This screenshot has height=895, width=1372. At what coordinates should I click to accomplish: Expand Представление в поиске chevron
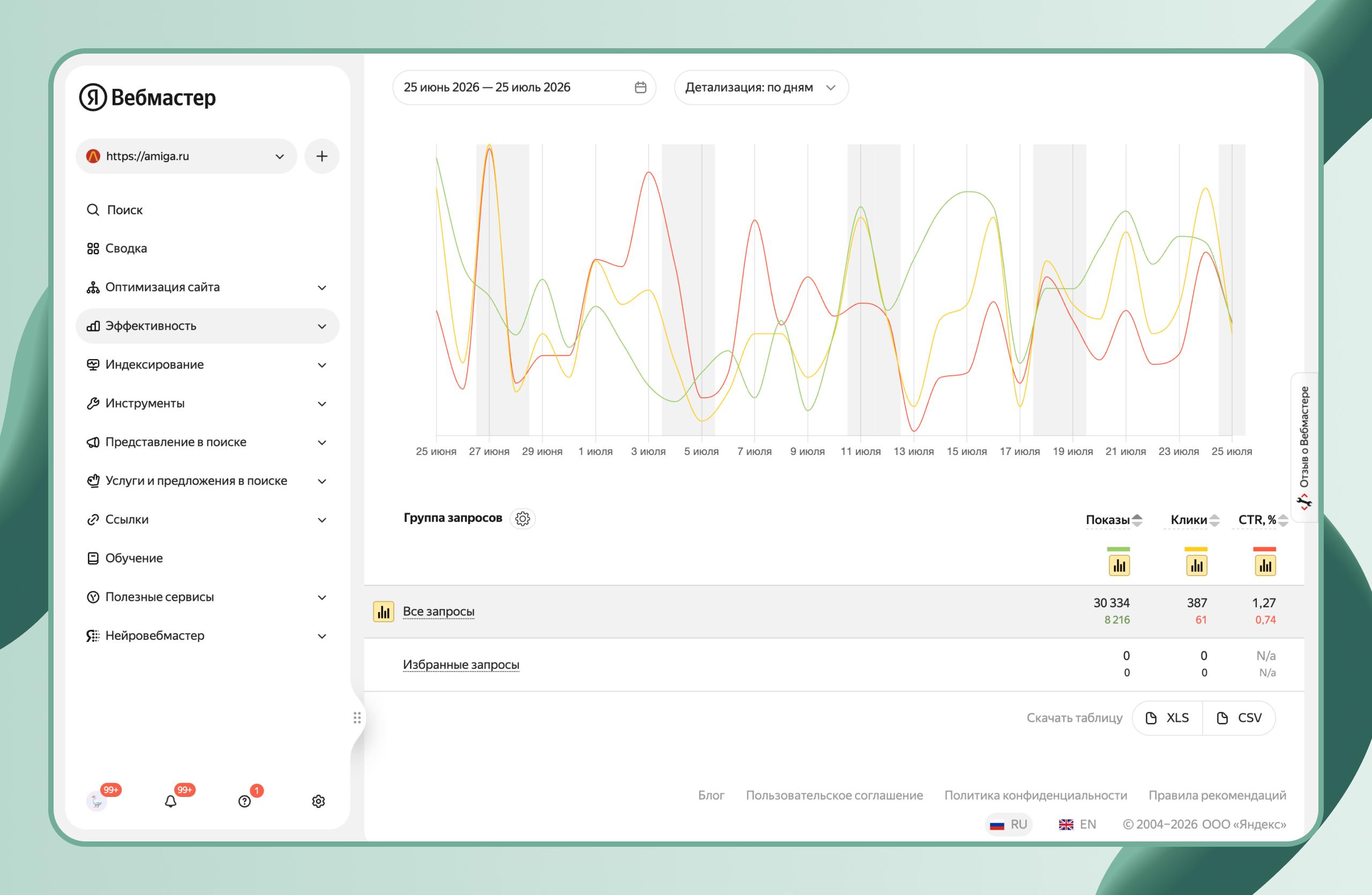322,443
